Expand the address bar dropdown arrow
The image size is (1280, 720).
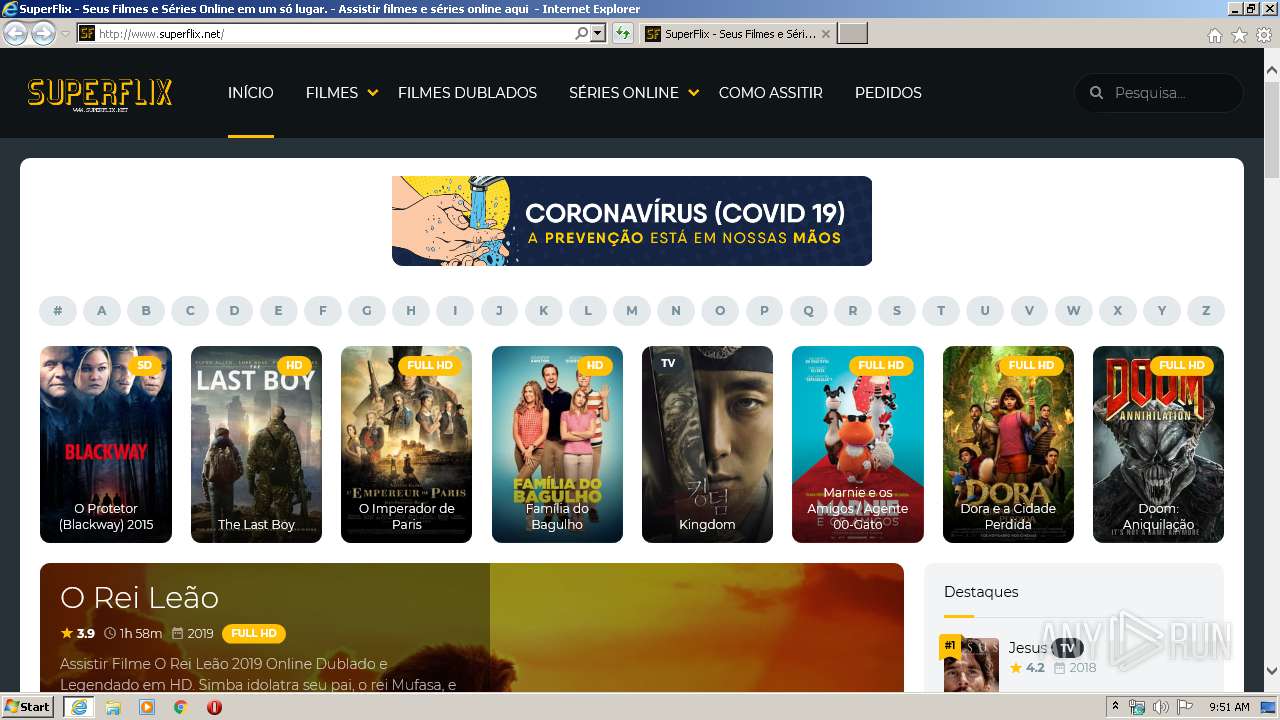[598, 34]
